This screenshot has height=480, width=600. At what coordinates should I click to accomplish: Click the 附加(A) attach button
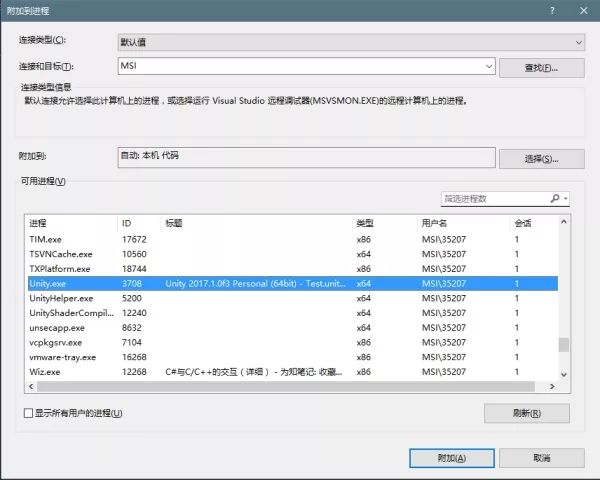pos(452,458)
